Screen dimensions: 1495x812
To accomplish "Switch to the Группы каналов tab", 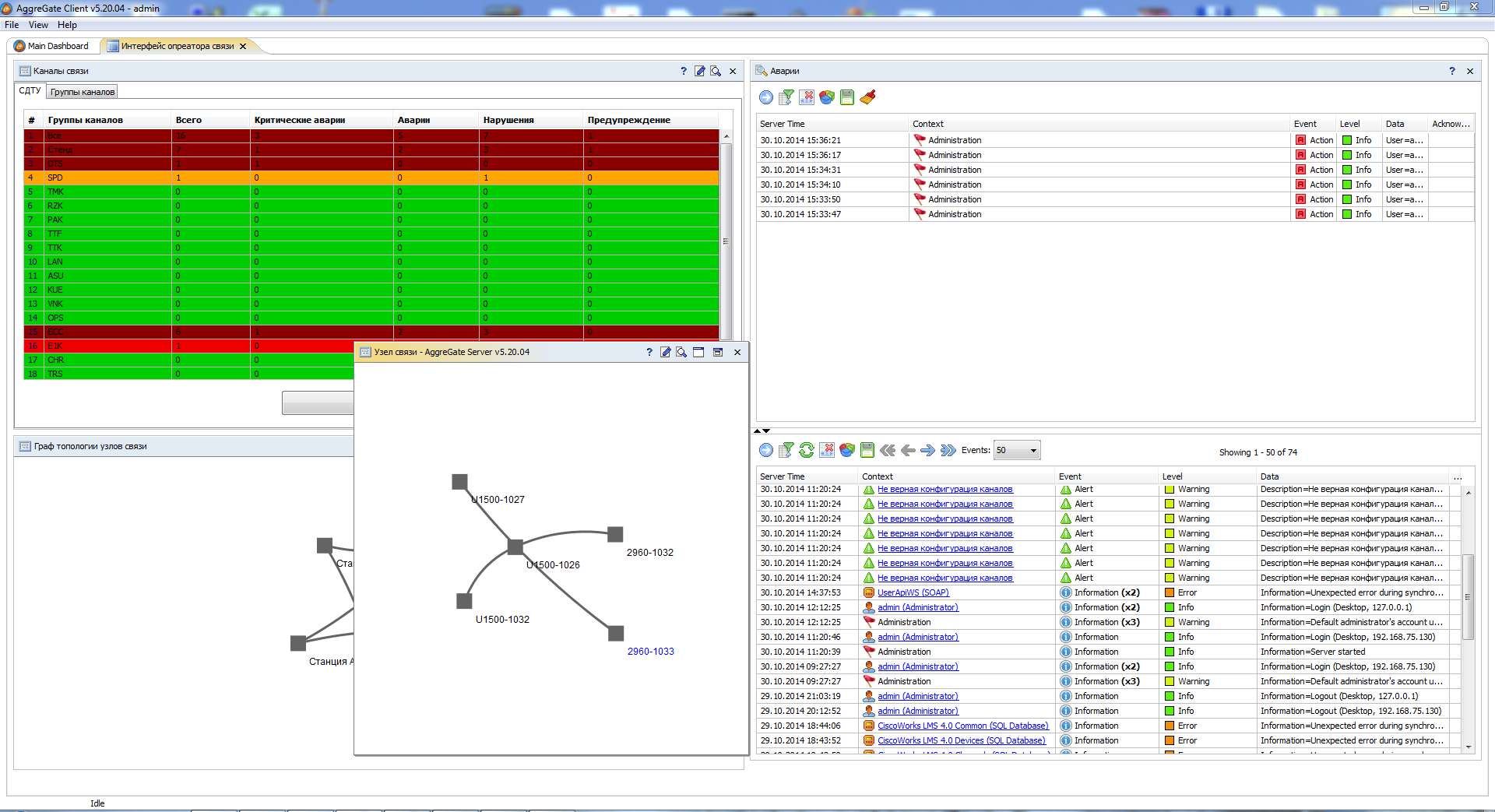I will point(82,91).
